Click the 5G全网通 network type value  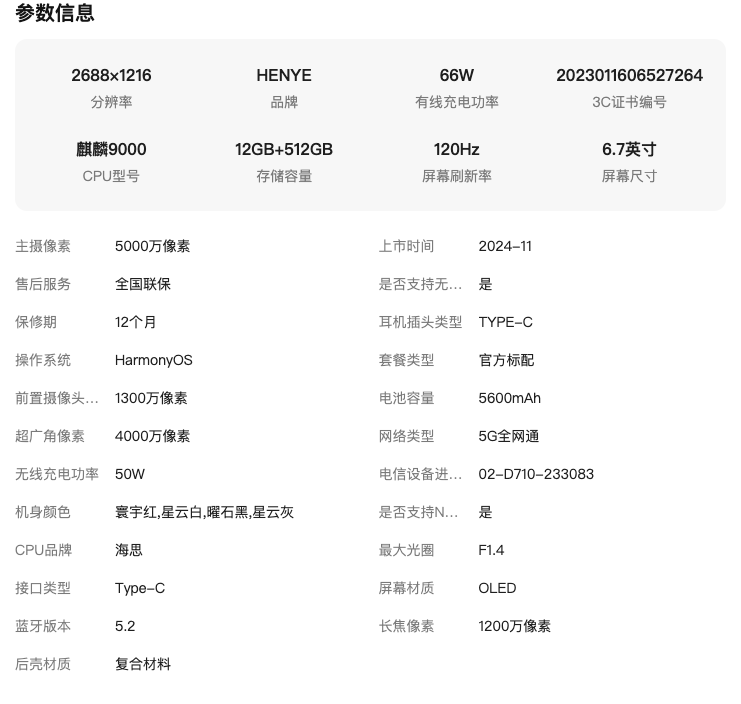pos(508,436)
